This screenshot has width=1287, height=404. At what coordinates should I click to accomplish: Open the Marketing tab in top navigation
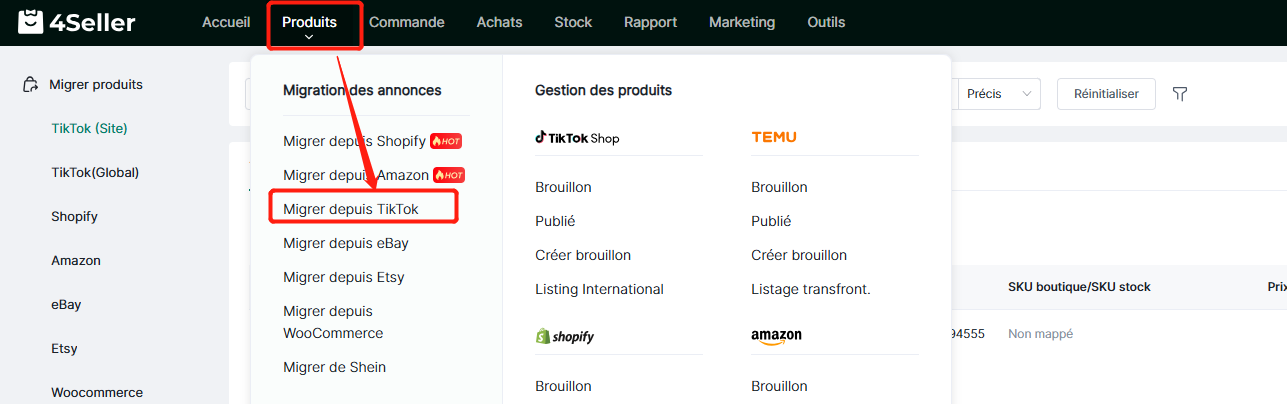741,22
